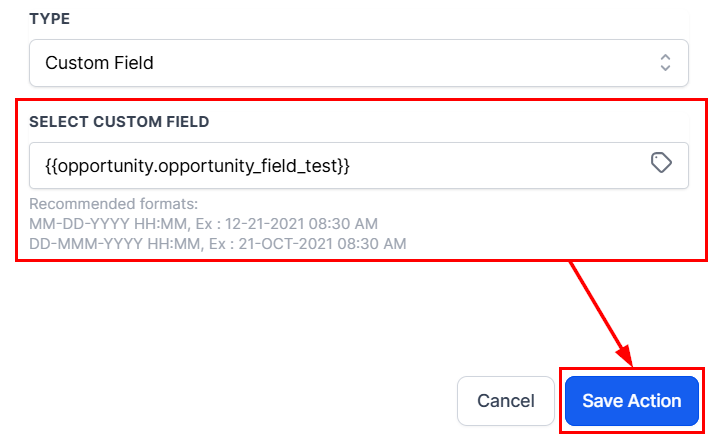This screenshot has width=719, height=446.
Task: Open the Custom Field type dropdown
Action: [x=359, y=63]
